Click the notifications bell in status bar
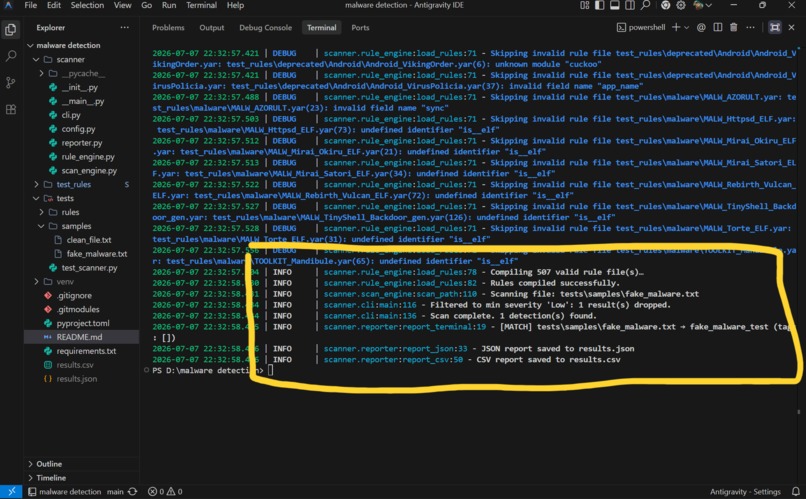 795,492
